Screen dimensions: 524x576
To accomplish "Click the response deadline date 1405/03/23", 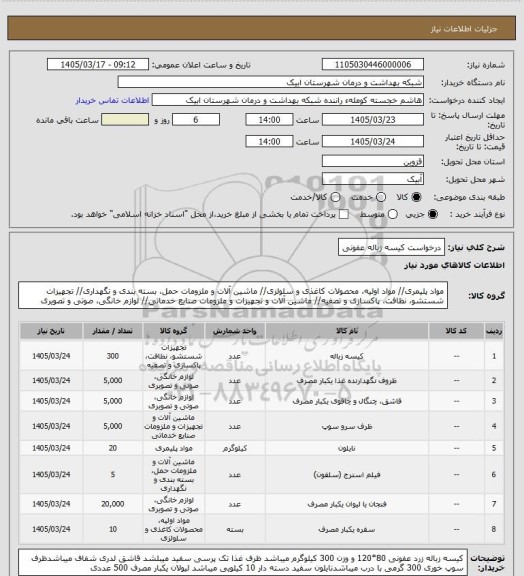I will (x=373, y=120).
